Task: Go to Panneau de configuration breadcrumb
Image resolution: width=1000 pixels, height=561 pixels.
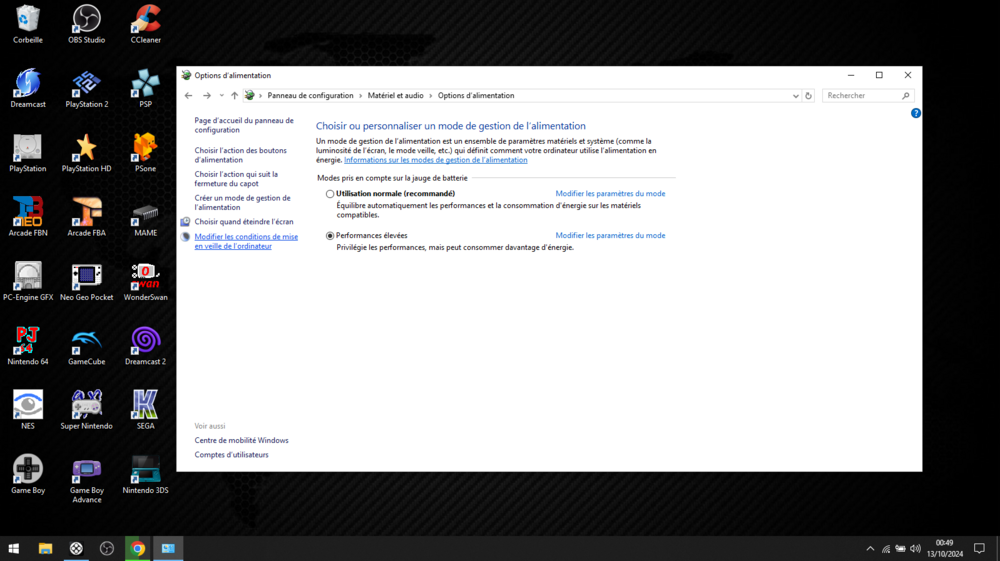Action: pyautogui.click(x=310, y=96)
